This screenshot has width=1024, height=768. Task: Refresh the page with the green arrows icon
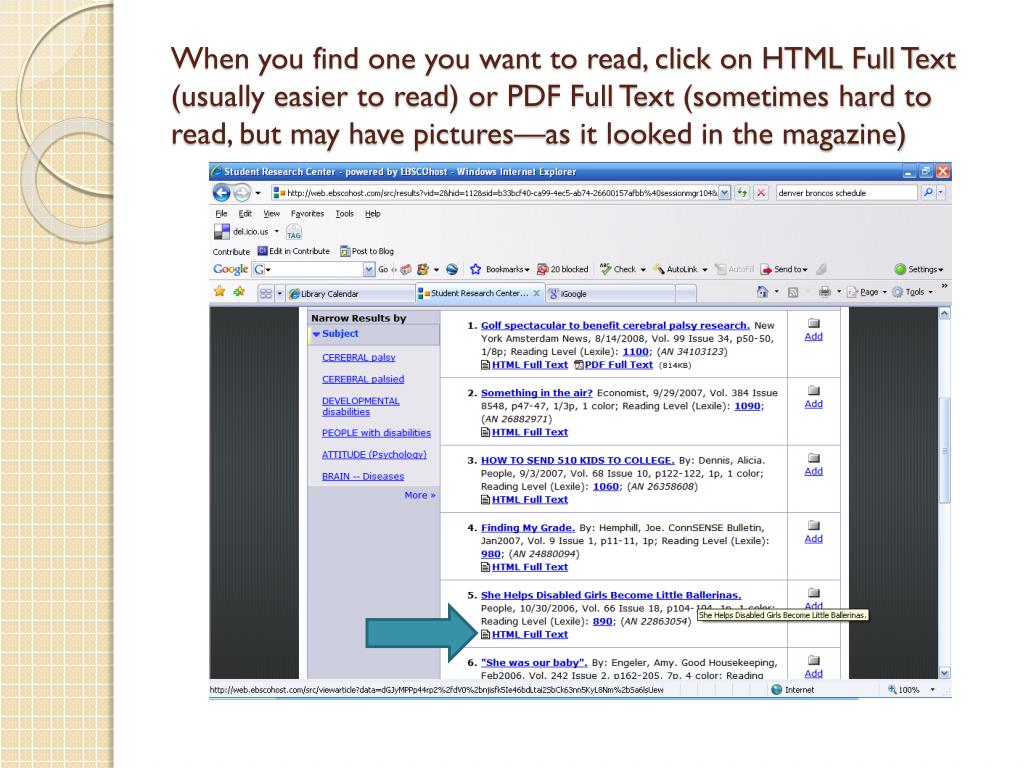[x=743, y=193]
